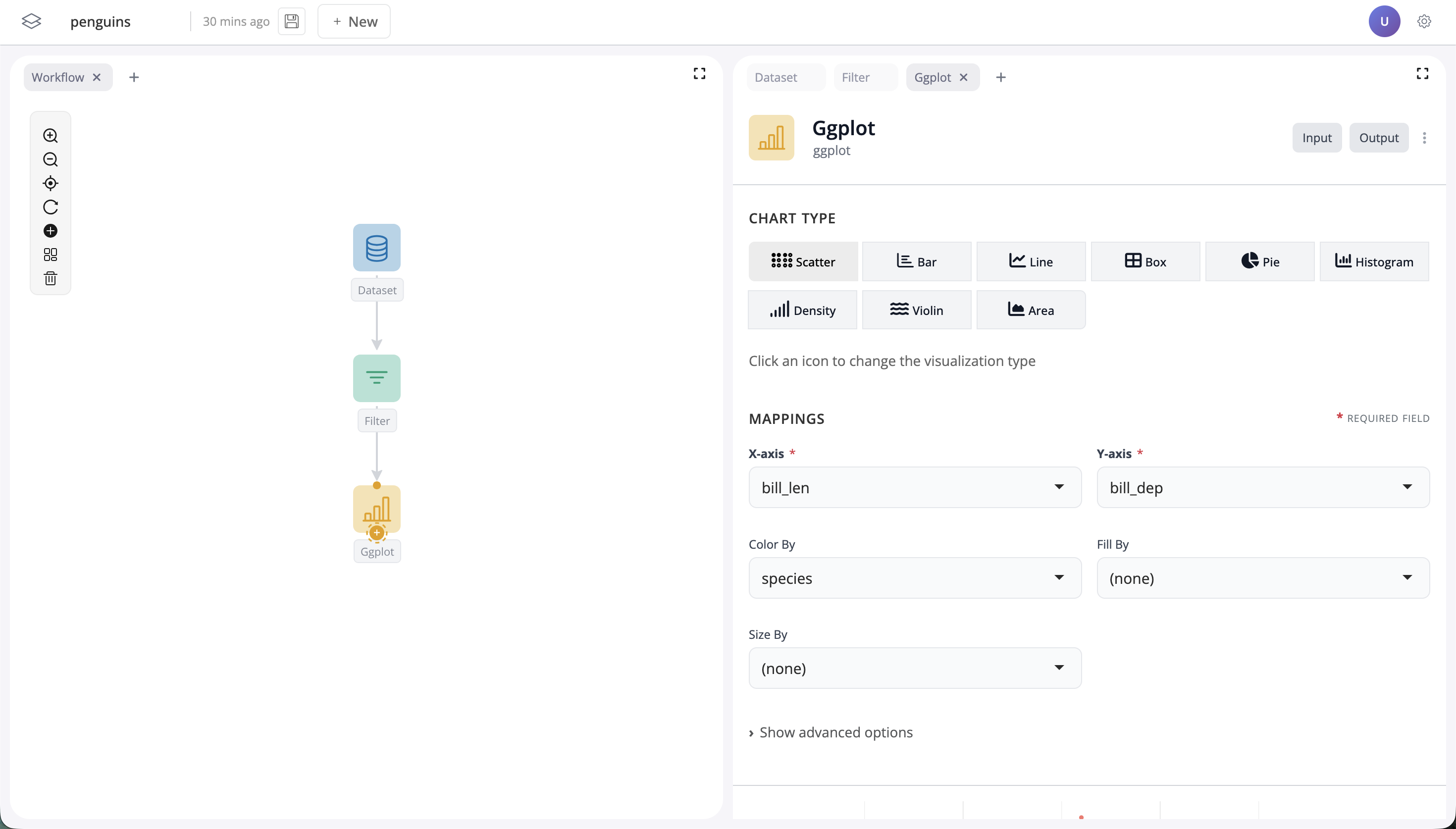Open the Fill By dropdown
The width and height of the screenshot is (1456, 829).
click(1262, 578)
